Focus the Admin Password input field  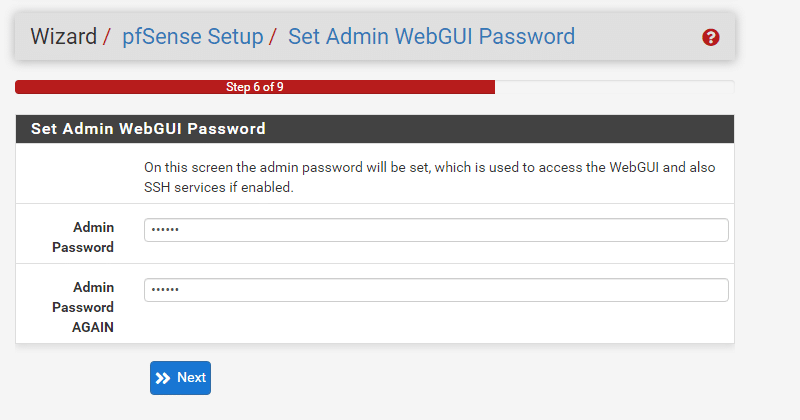point(436,230)
